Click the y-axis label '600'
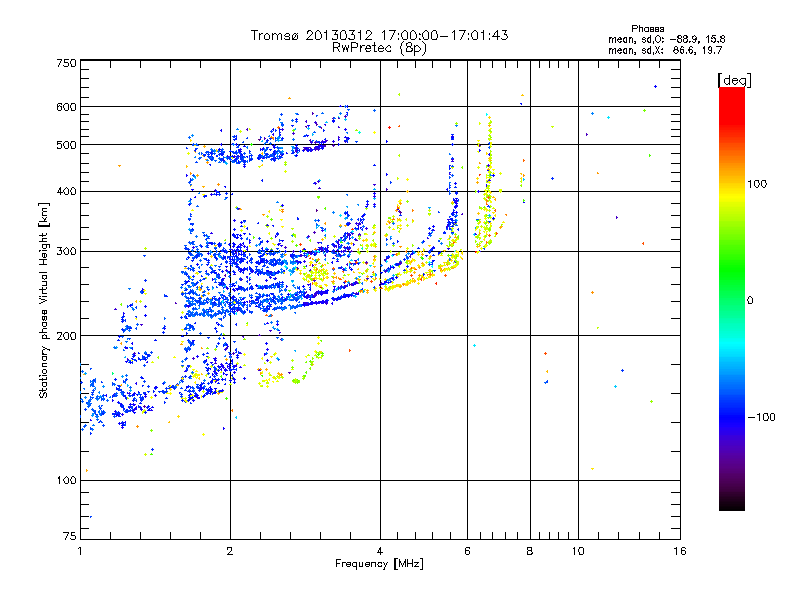The height and width of the screenshot is (600, 800). 67,107
